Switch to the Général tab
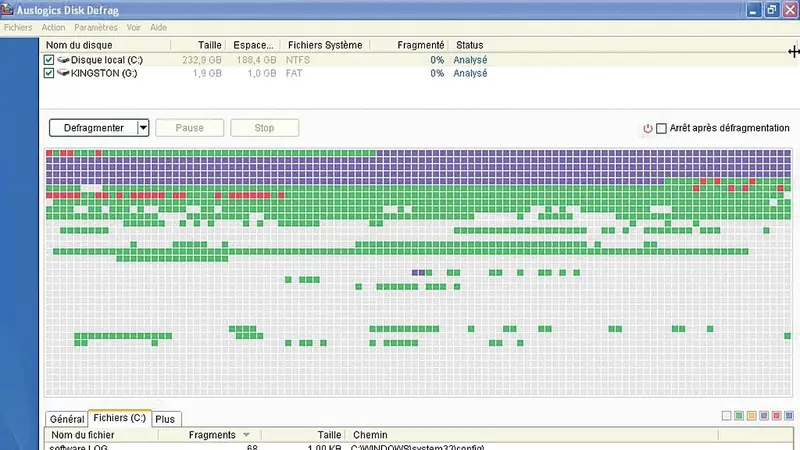 point(67,419)
